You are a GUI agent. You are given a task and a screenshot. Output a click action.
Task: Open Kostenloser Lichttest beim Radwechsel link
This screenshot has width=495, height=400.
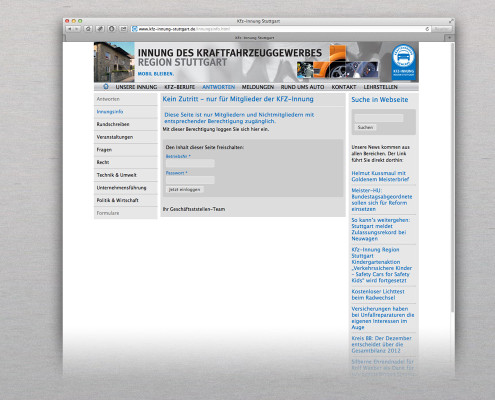[378, 295]
